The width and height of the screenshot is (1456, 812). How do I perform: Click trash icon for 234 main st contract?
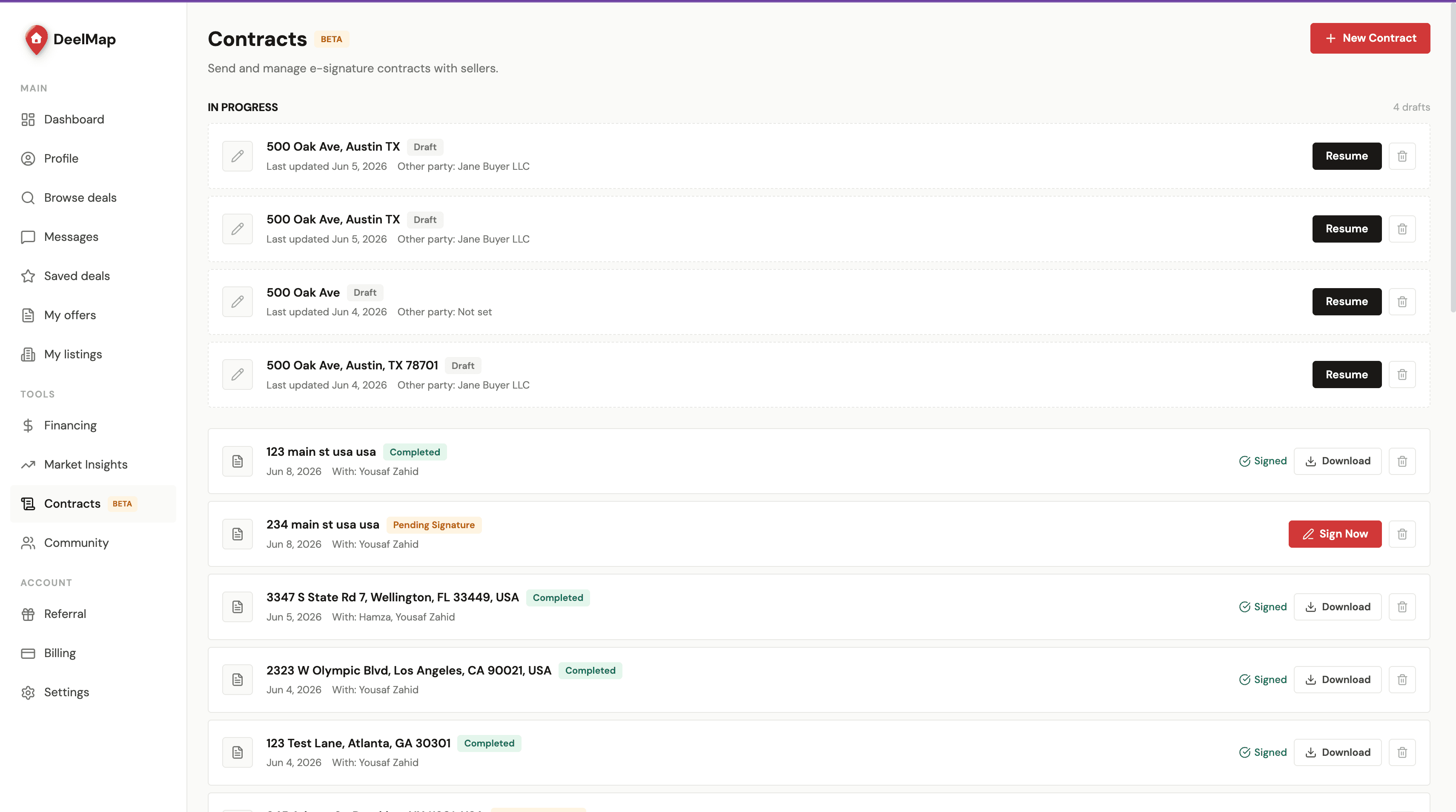pos(1402,534)
